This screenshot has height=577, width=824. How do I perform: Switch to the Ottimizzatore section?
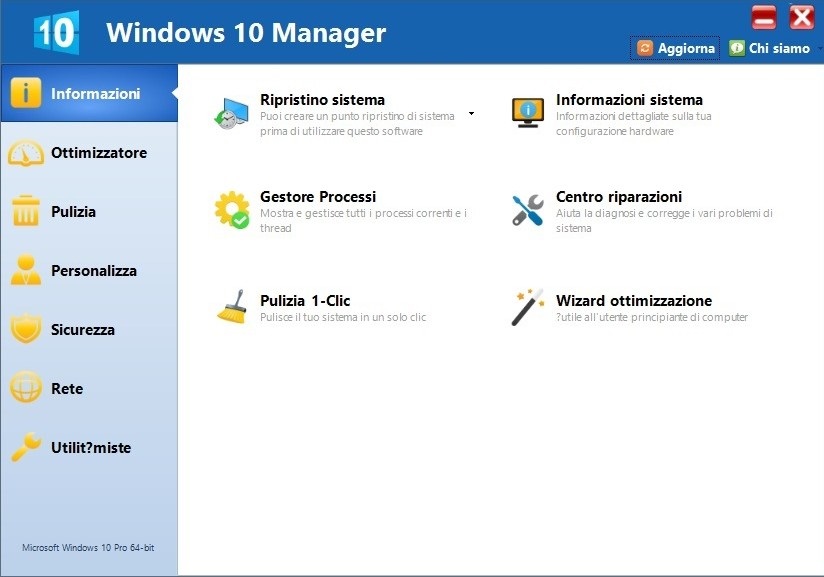(89, 153)
